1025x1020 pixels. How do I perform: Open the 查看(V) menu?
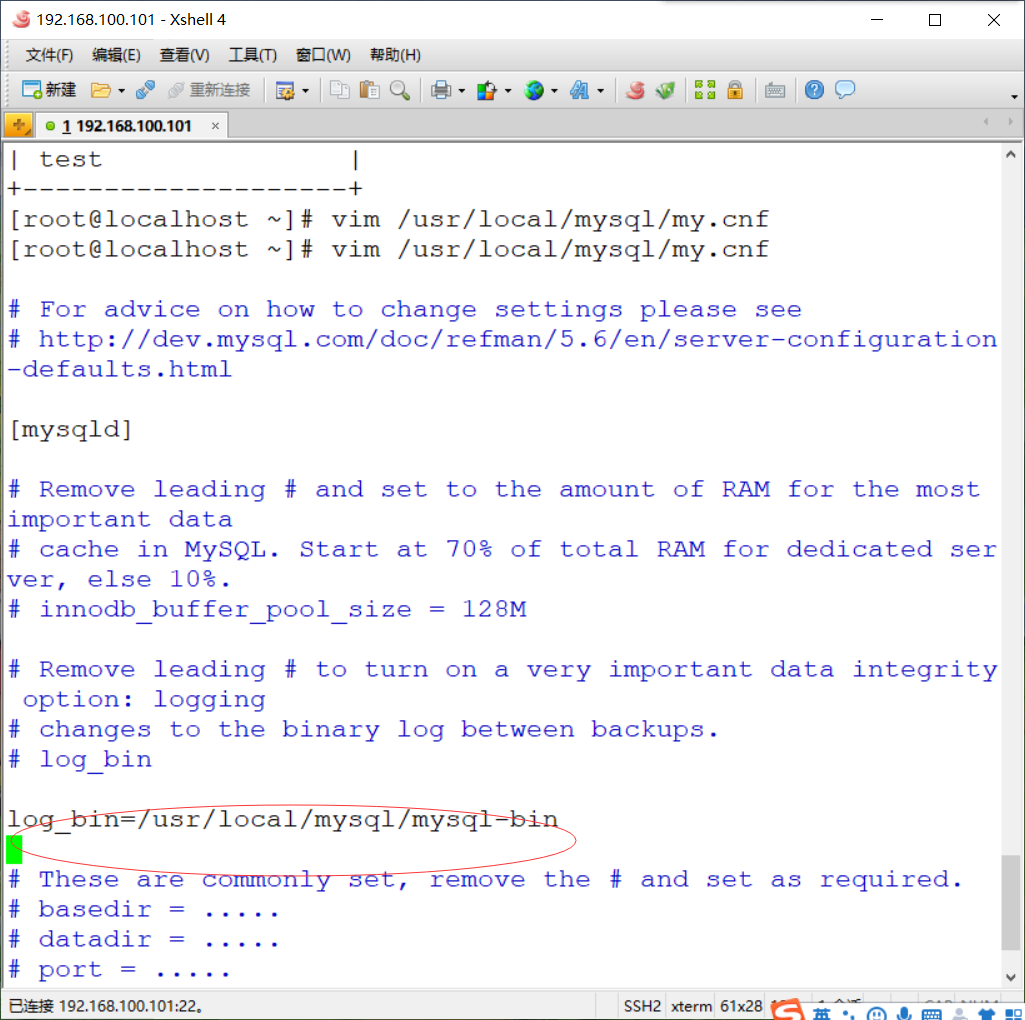tap(184, 55)
